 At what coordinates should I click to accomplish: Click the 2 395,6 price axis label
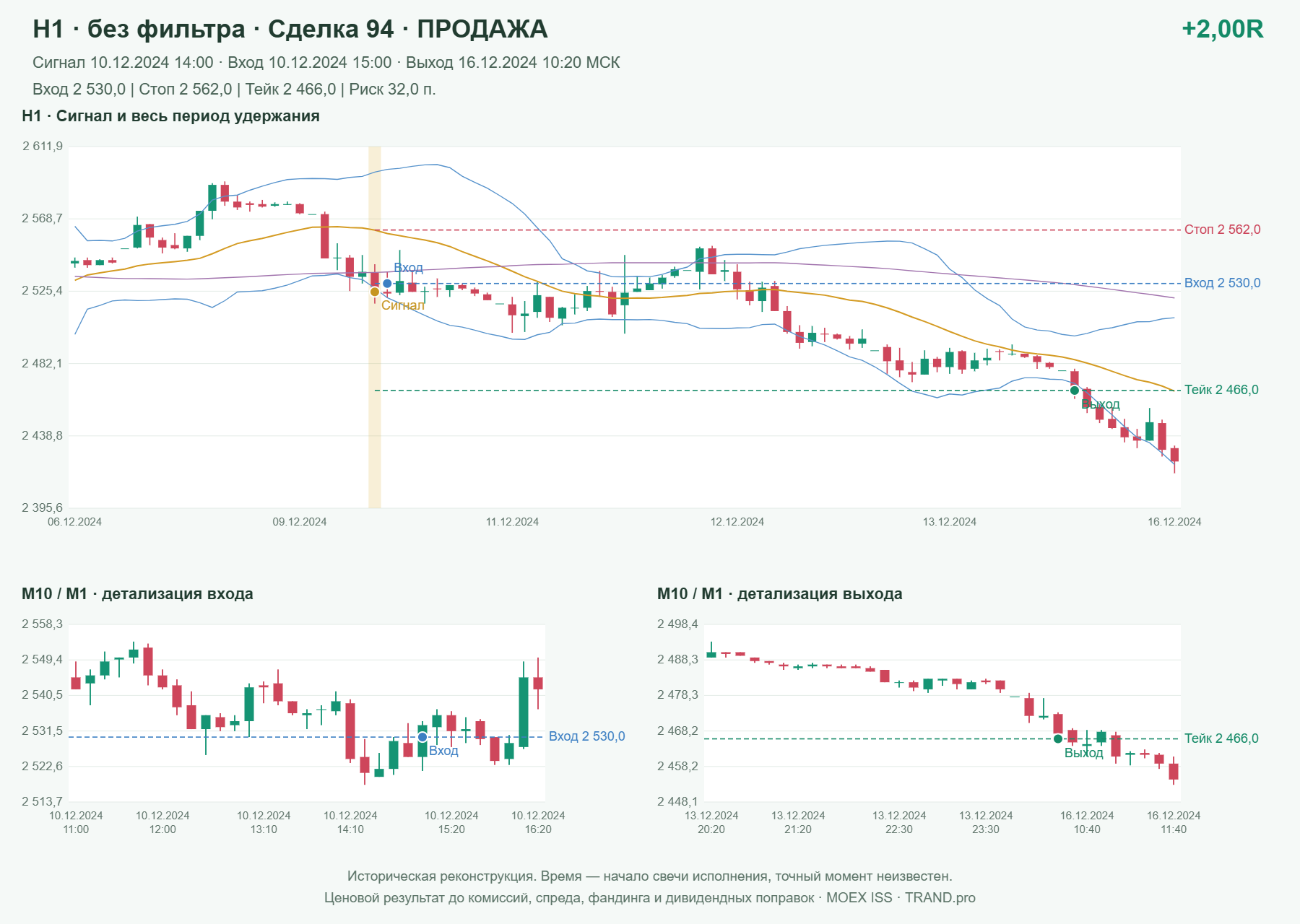(x=43, y=508)
